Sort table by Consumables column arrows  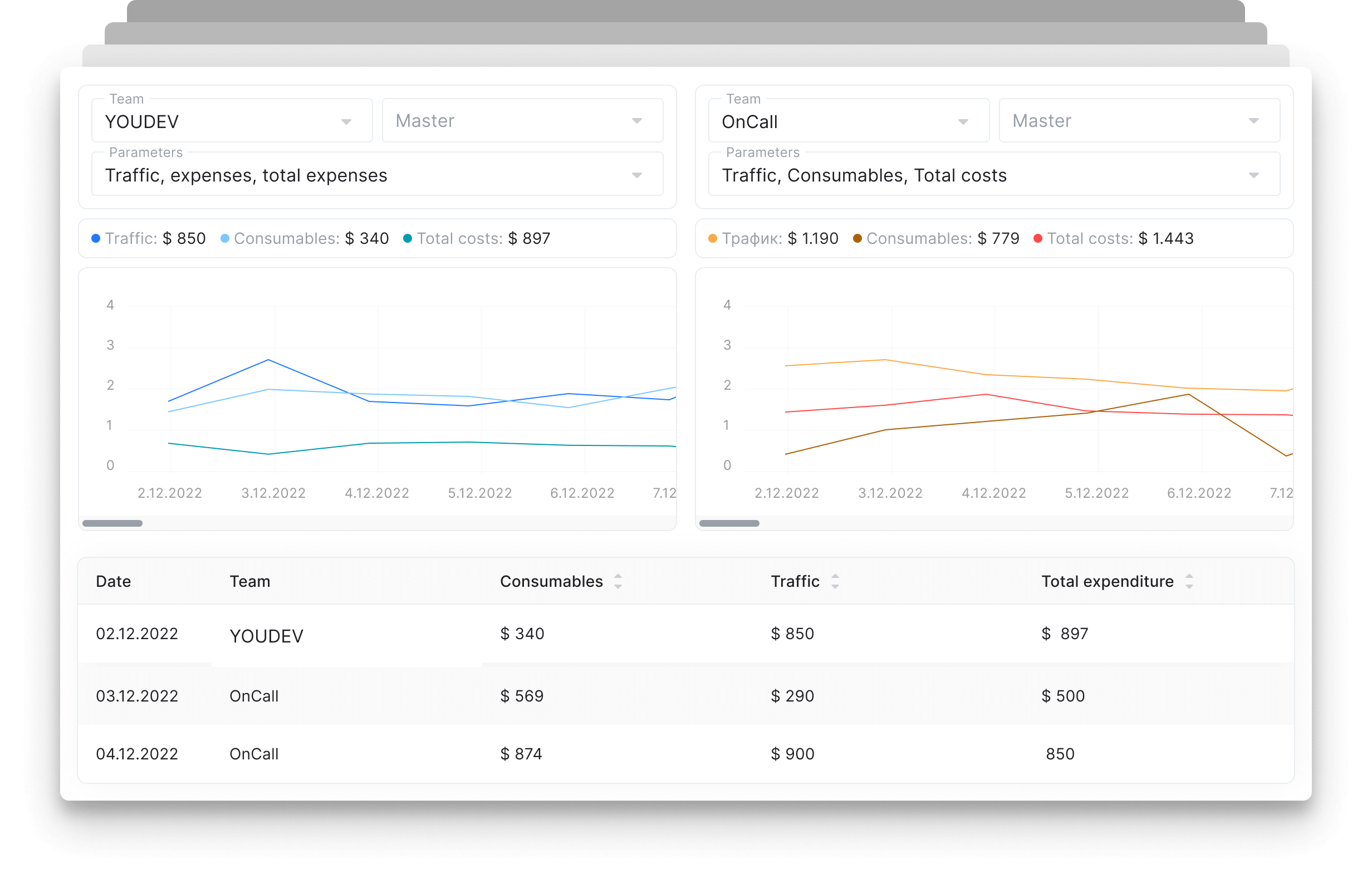(618, 581)
